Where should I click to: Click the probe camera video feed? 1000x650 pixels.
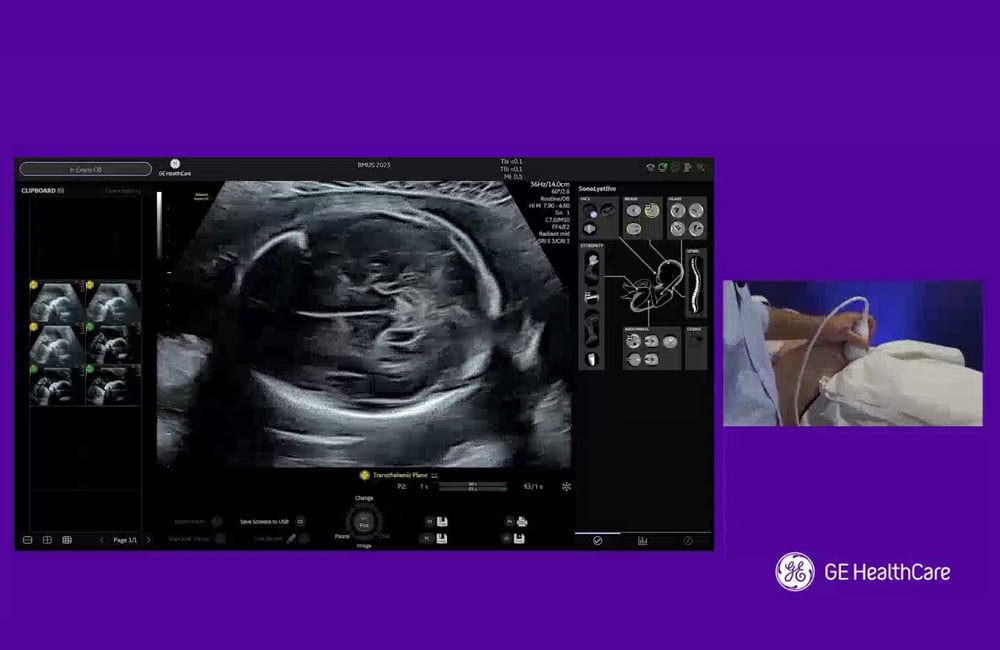853,353
